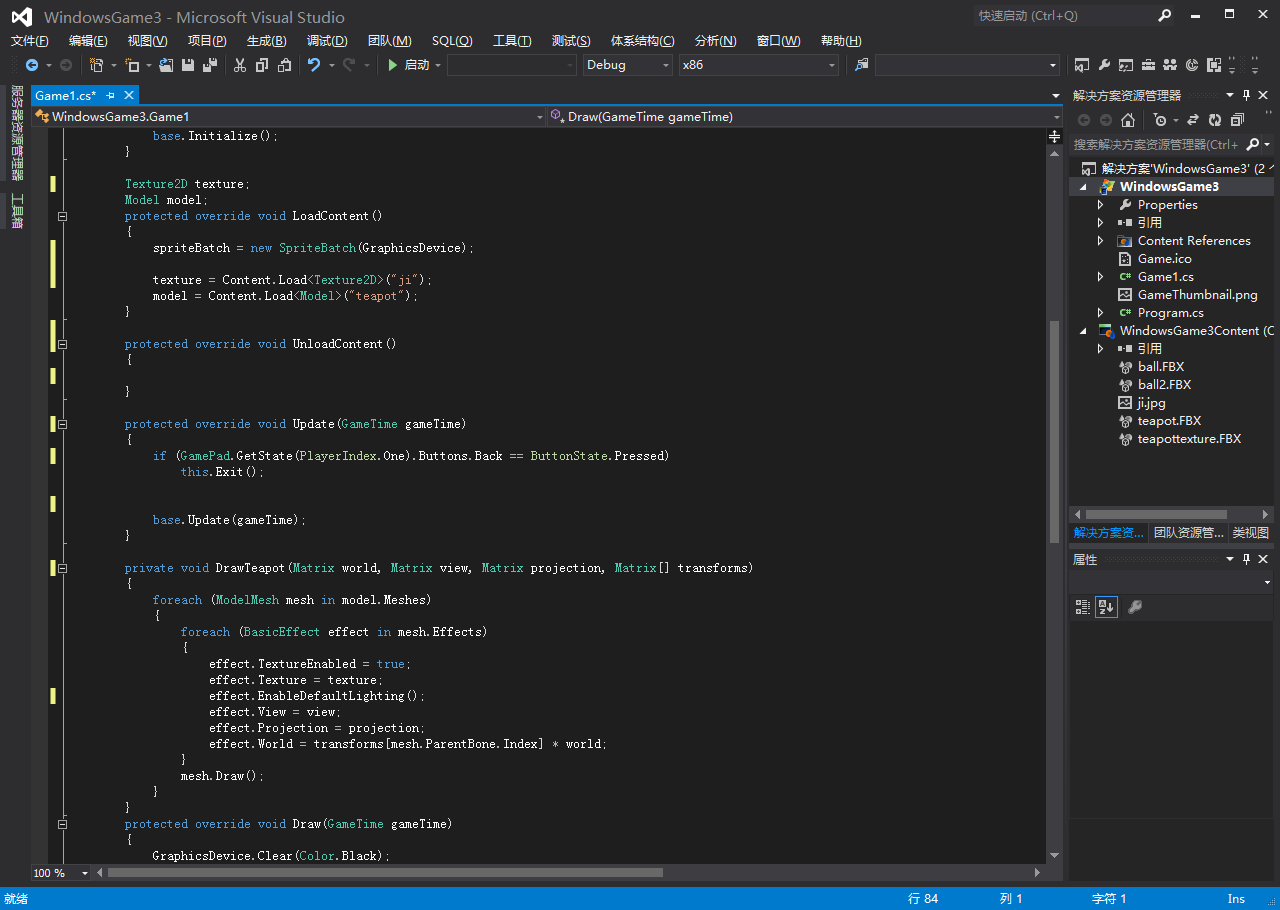This screenshot has width=1280, height=910.
Task: Toggle categorized view in Properties panel
Action: click(1082, 606)
